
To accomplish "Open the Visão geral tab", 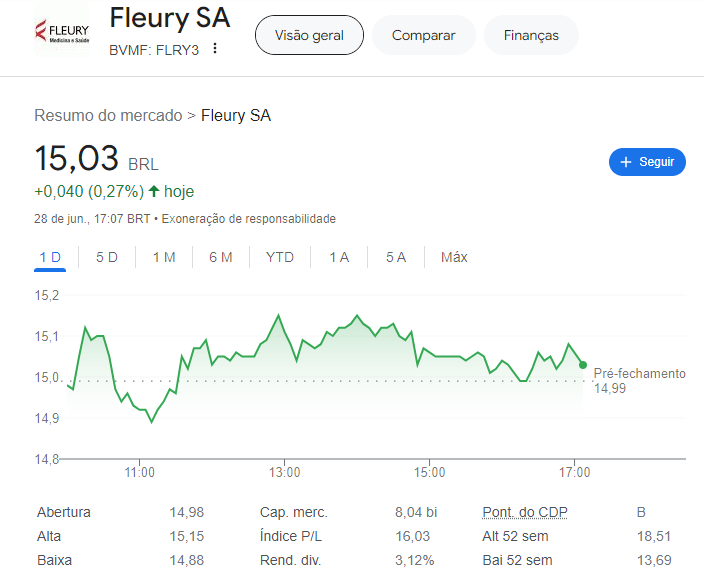I will (309, 35).
